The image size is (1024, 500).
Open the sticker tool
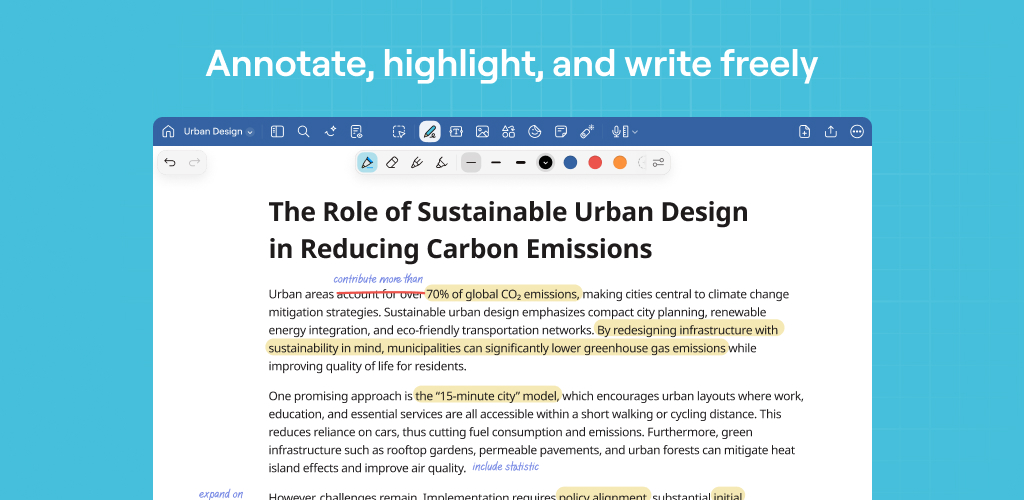(x=534, y=131)
